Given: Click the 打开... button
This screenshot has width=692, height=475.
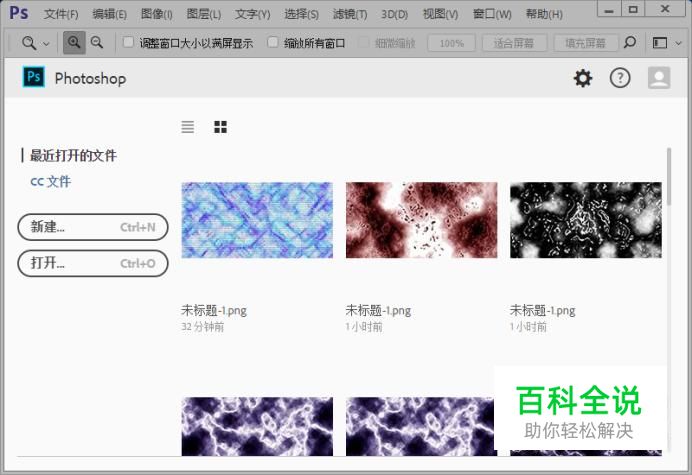Looking at the screenshot, I should (x=93, y=263).
